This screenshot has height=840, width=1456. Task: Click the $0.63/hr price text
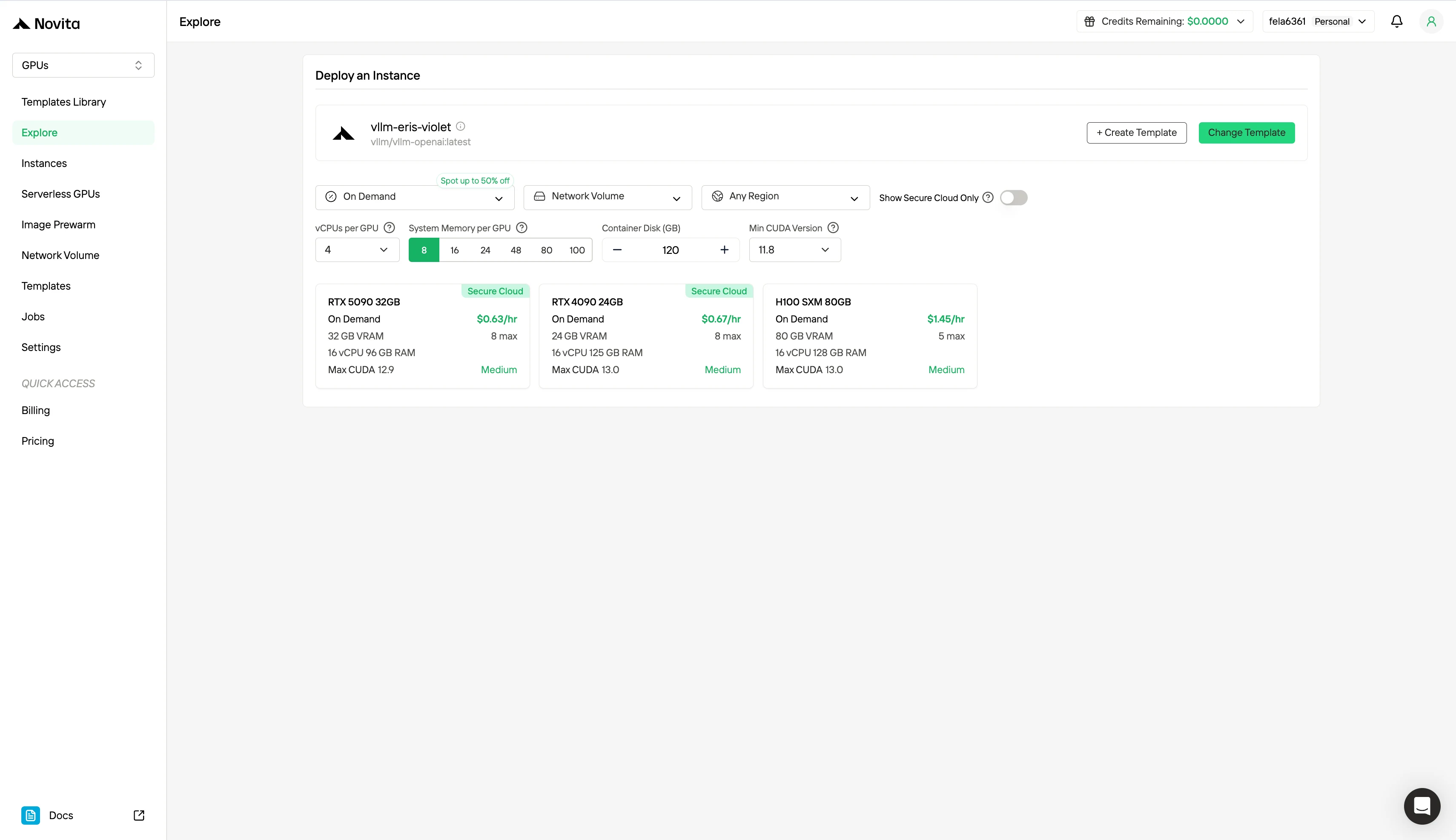(496, 319)
